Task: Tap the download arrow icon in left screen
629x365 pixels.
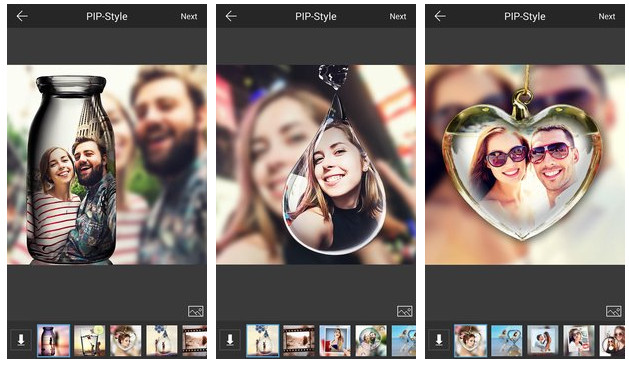Action: [x=21, y=340]
